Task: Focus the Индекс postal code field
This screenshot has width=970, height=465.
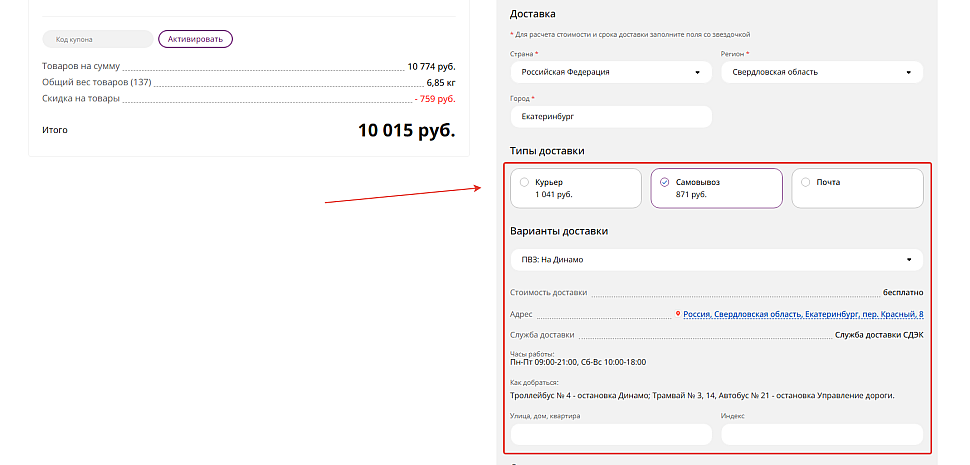Action: [821, 434]
